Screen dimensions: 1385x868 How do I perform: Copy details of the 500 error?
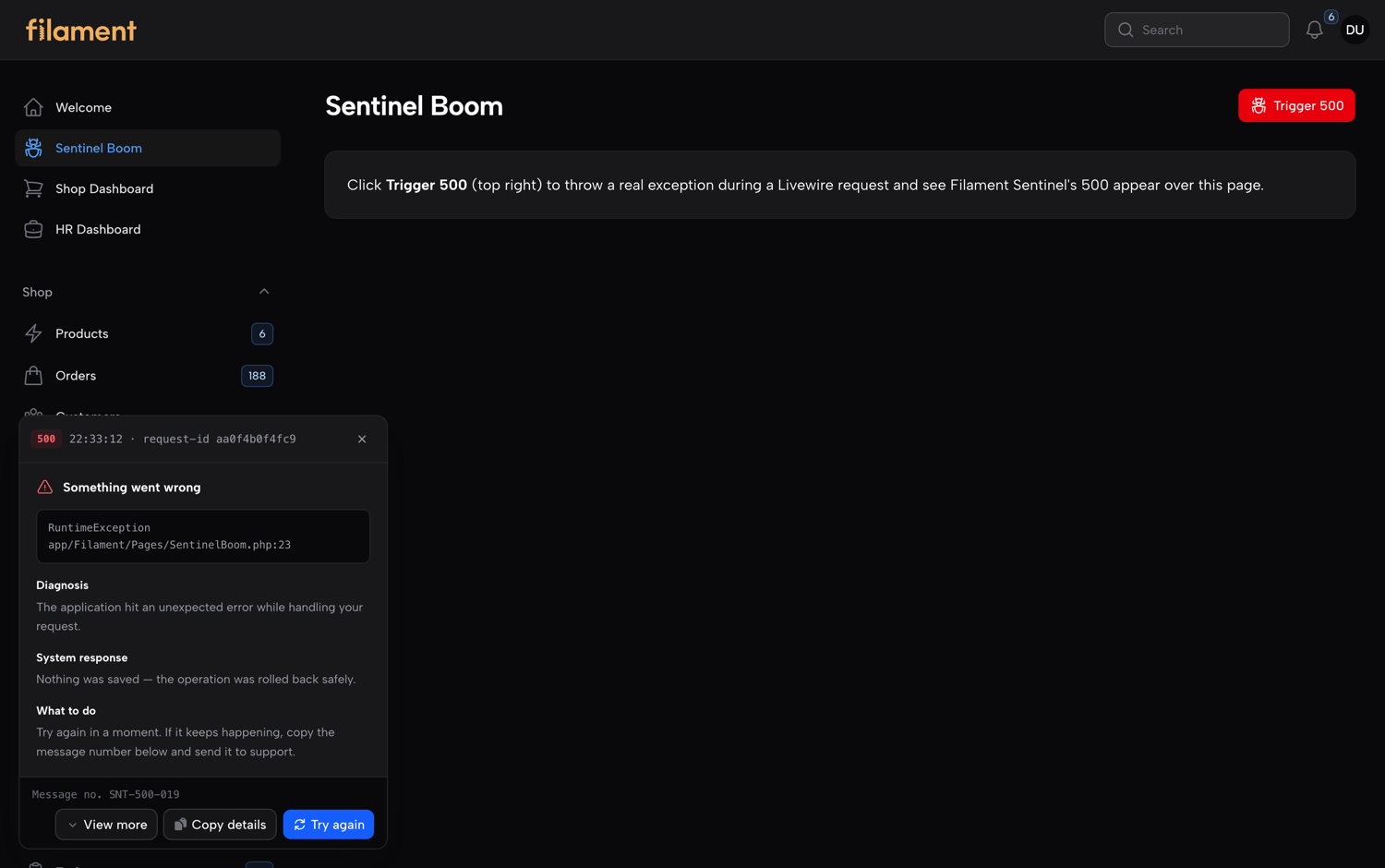220,825
